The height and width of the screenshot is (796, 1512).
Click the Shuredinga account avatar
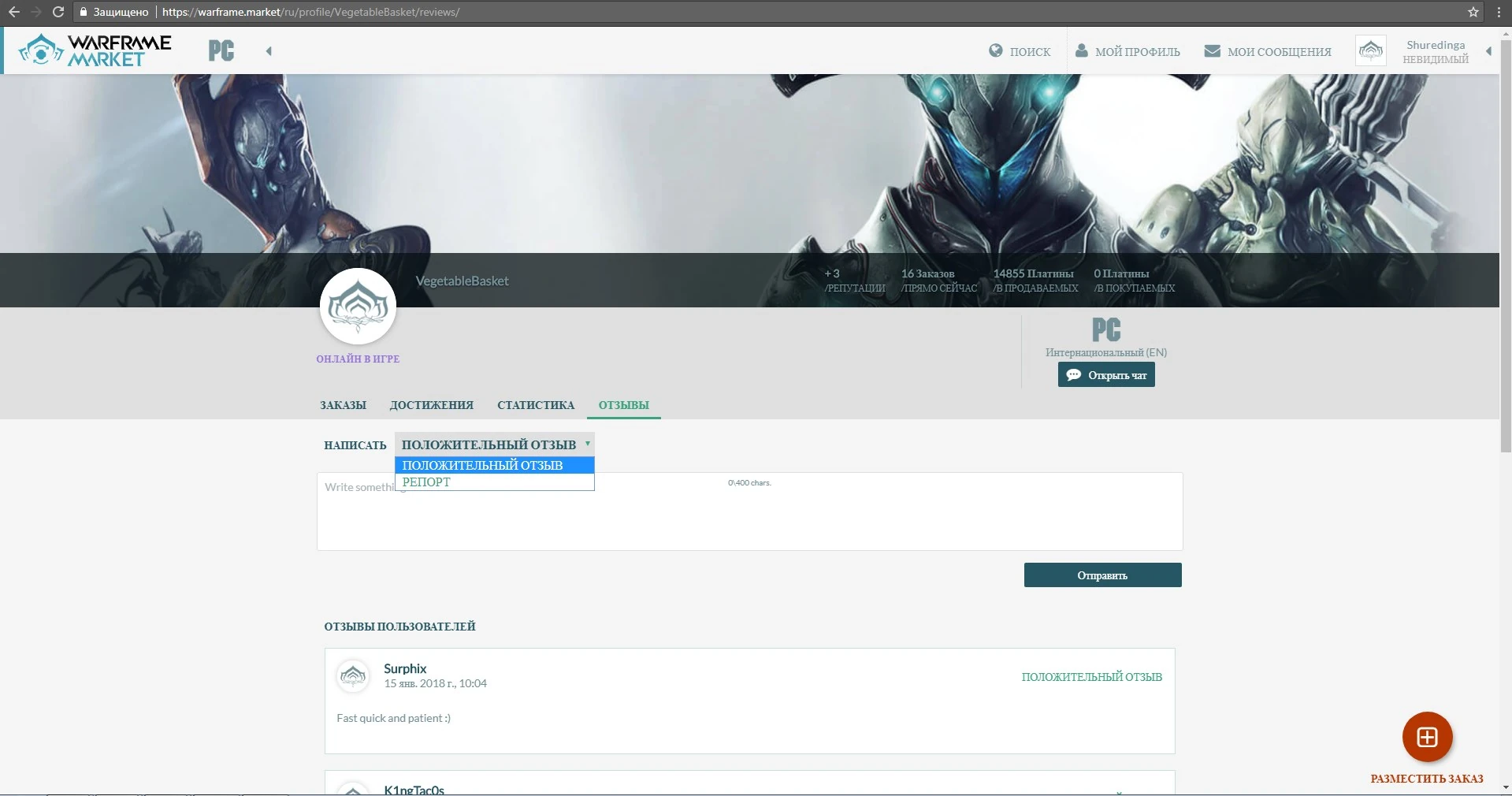(x=1371, y=51)
